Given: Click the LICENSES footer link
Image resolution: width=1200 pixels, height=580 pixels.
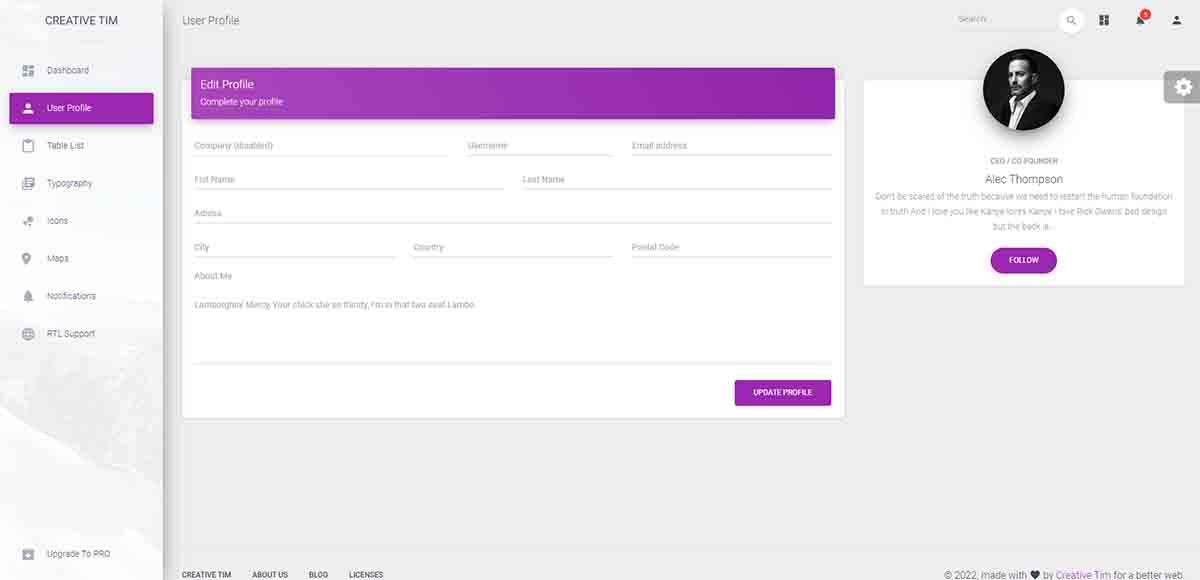Looking at the screenshot, I should (x=366, y=574).
